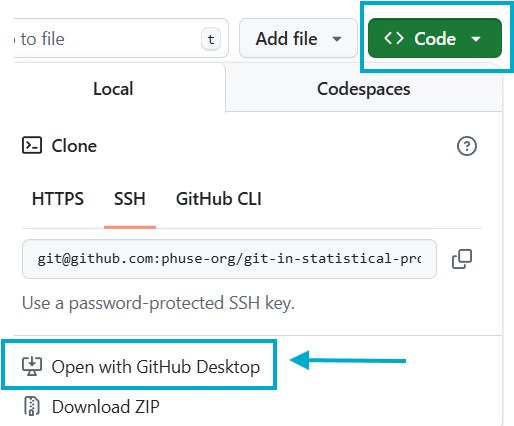
Task: Click the 'Use a password-protected SSH key.' text
Action: coord(158,303)
